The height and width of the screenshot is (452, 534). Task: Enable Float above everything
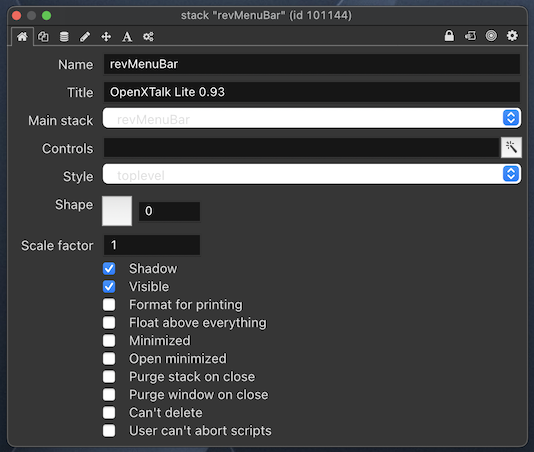(109, 323)
